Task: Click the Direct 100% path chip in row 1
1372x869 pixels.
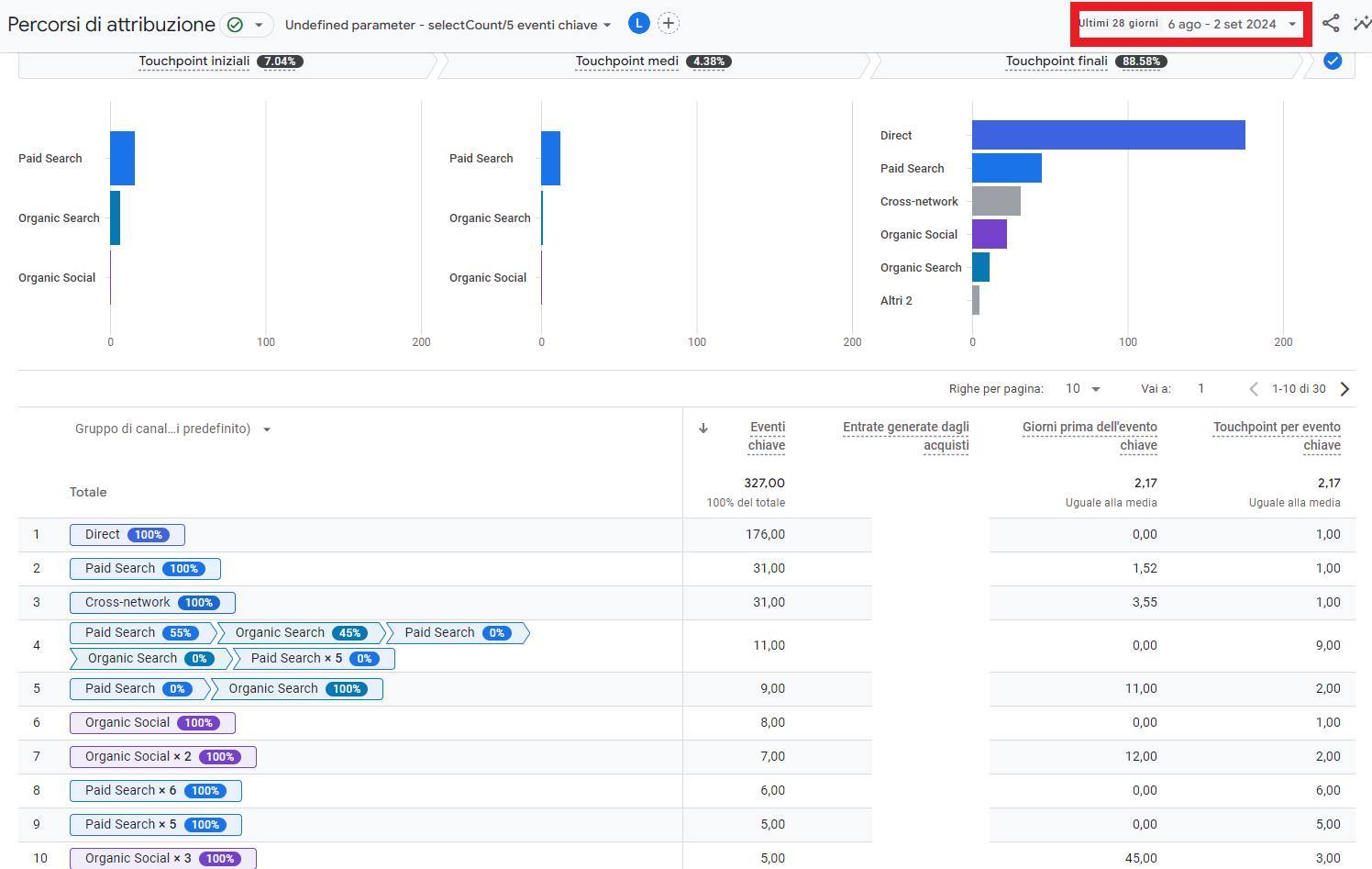Action: point(127,535)
